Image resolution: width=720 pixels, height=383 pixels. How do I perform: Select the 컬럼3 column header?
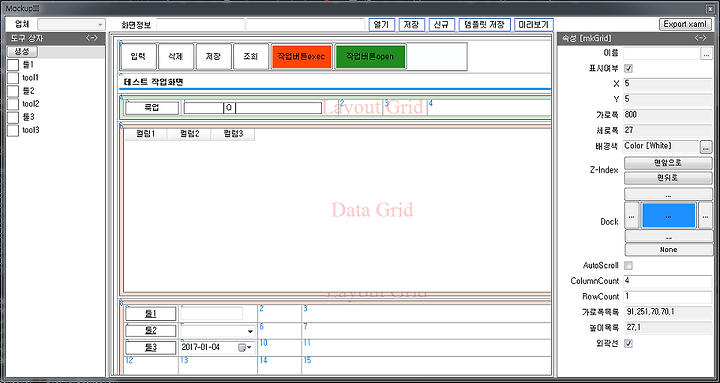(233, 135)
